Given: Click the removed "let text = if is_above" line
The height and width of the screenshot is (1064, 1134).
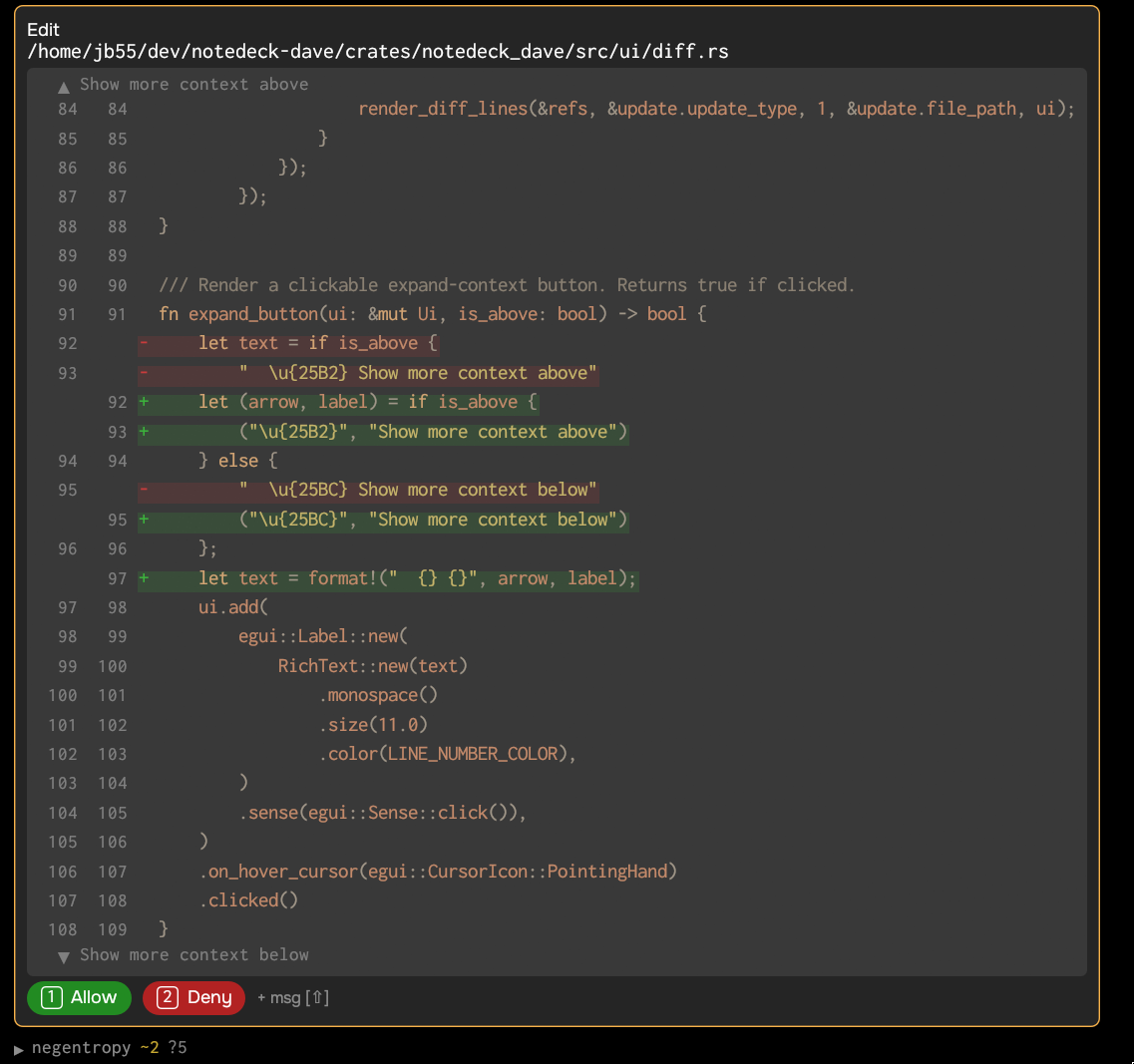Looking at the screenshot, I should (317, 343).
